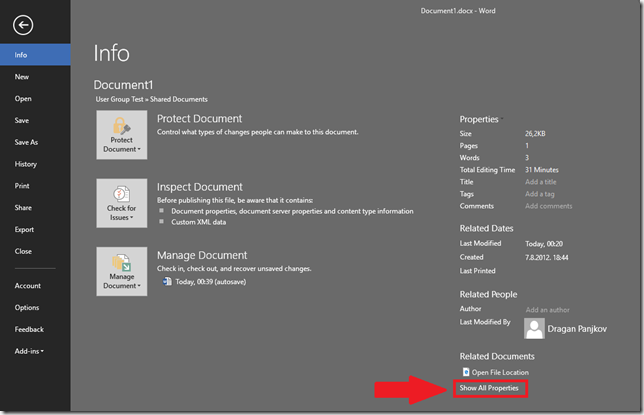Click the Manage Document heading text
This screenshot has width=644, height=415.
click(x=202, y=255)
